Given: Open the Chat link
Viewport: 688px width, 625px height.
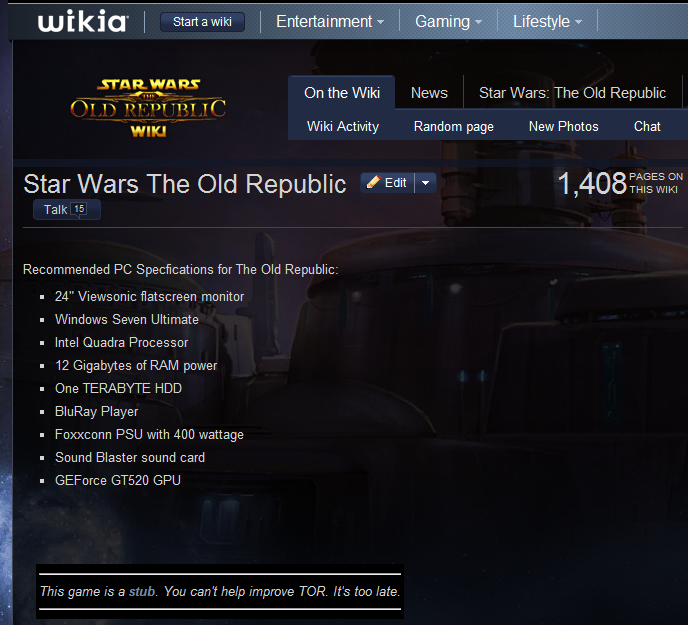Looking at the screenshot, I should (647, 126).
